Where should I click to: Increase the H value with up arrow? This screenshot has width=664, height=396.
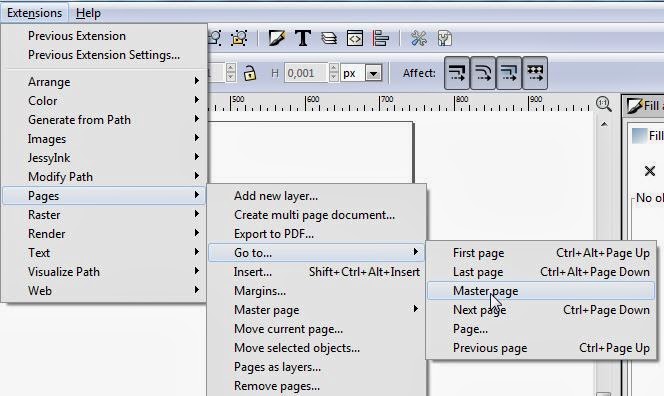point(334,68)
